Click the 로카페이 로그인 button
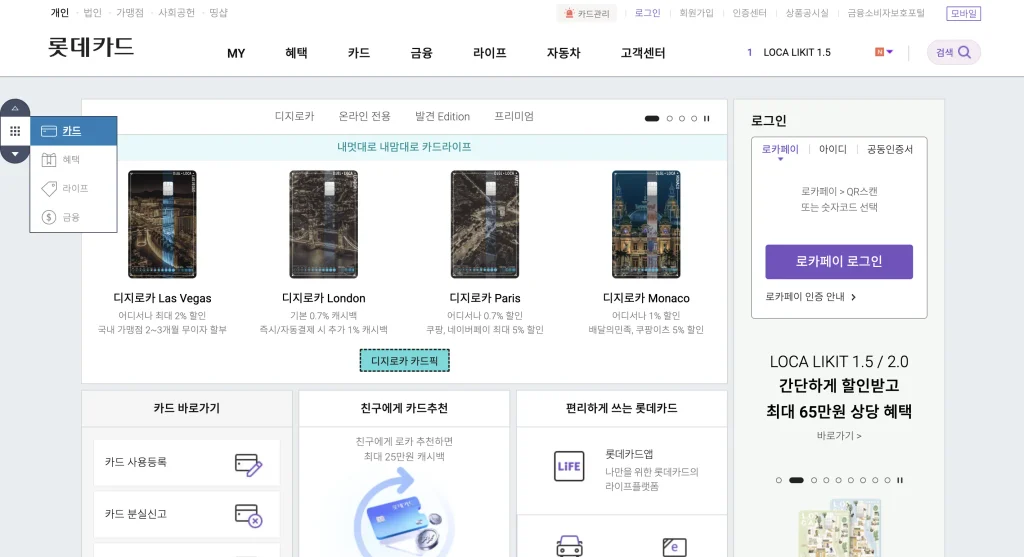This screenshot has height=557, width=1024. coord(839,262)
